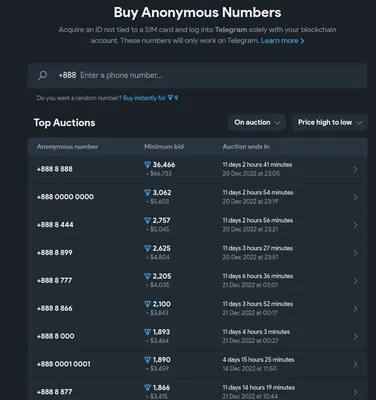The height and width of the screenshot is (400, 376).
Task: Open the +888 8 866 auction row
Action: pos(197,309)
